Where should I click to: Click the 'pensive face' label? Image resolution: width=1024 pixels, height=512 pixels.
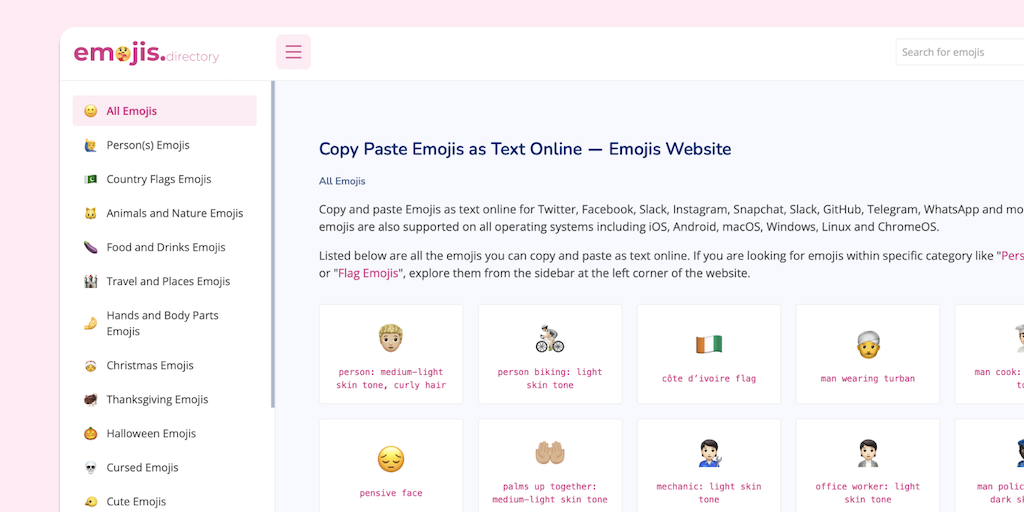391,493
